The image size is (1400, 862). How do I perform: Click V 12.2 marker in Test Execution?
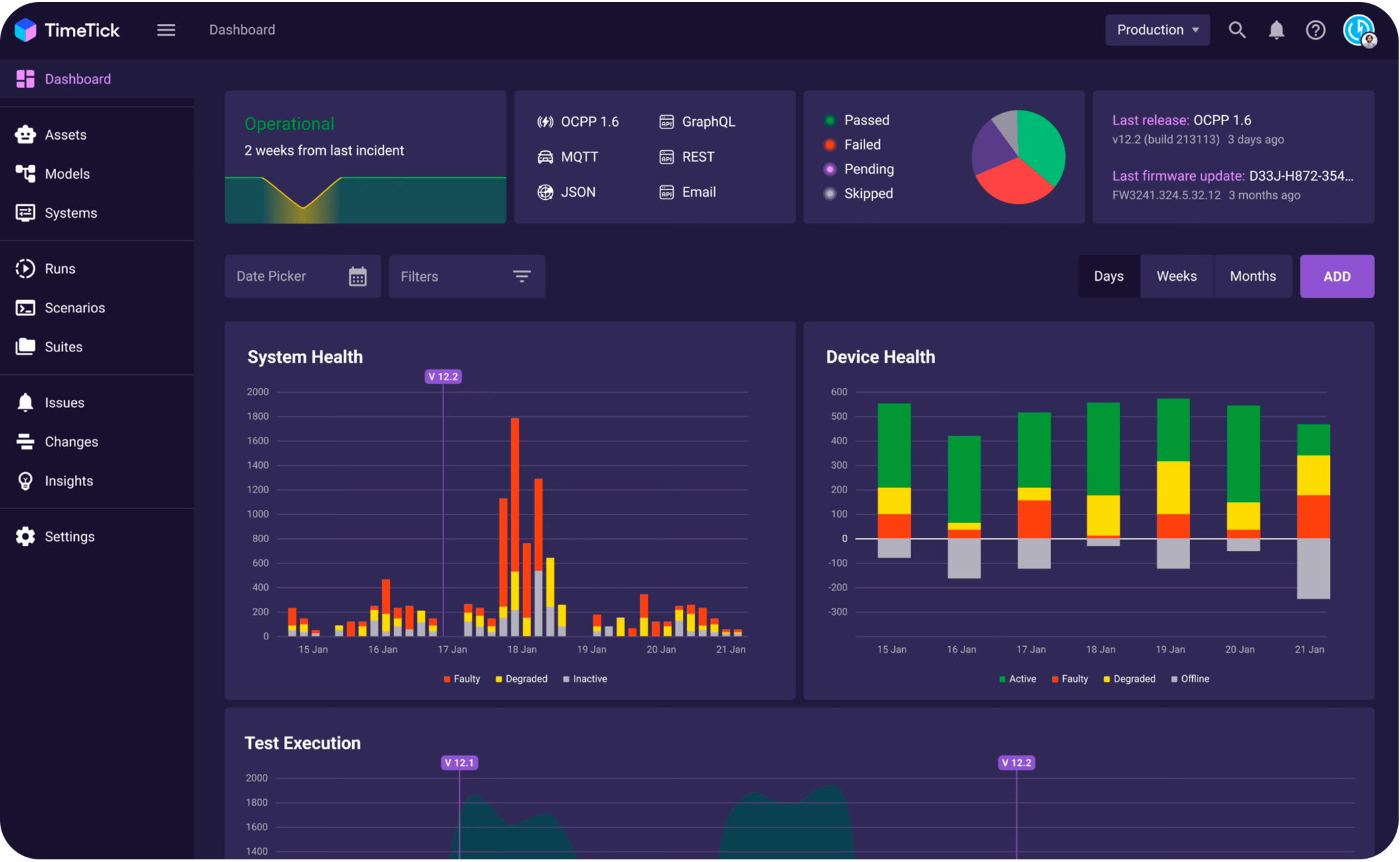1016,763
